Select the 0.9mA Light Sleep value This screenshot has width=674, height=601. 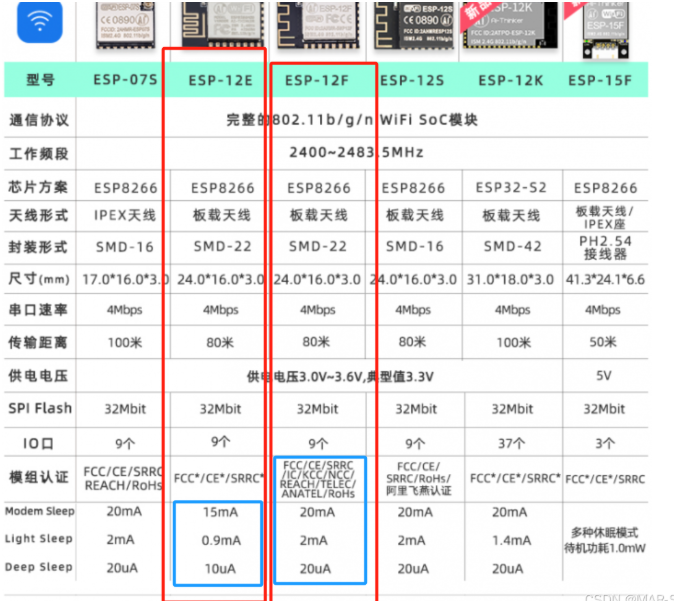point(221,540)
